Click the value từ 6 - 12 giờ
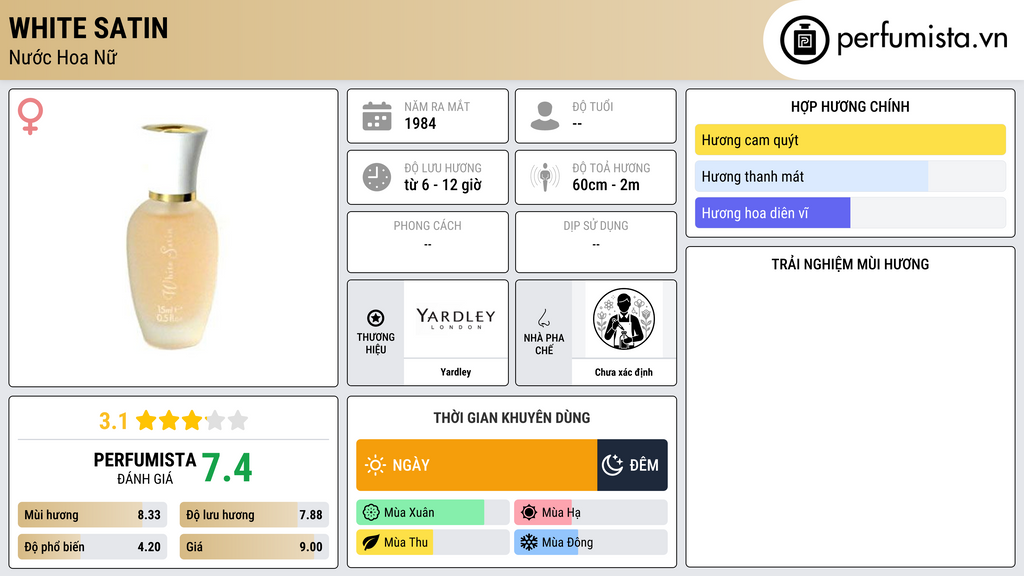Viewport: 1024px width, 576px height. coord(442,185)
